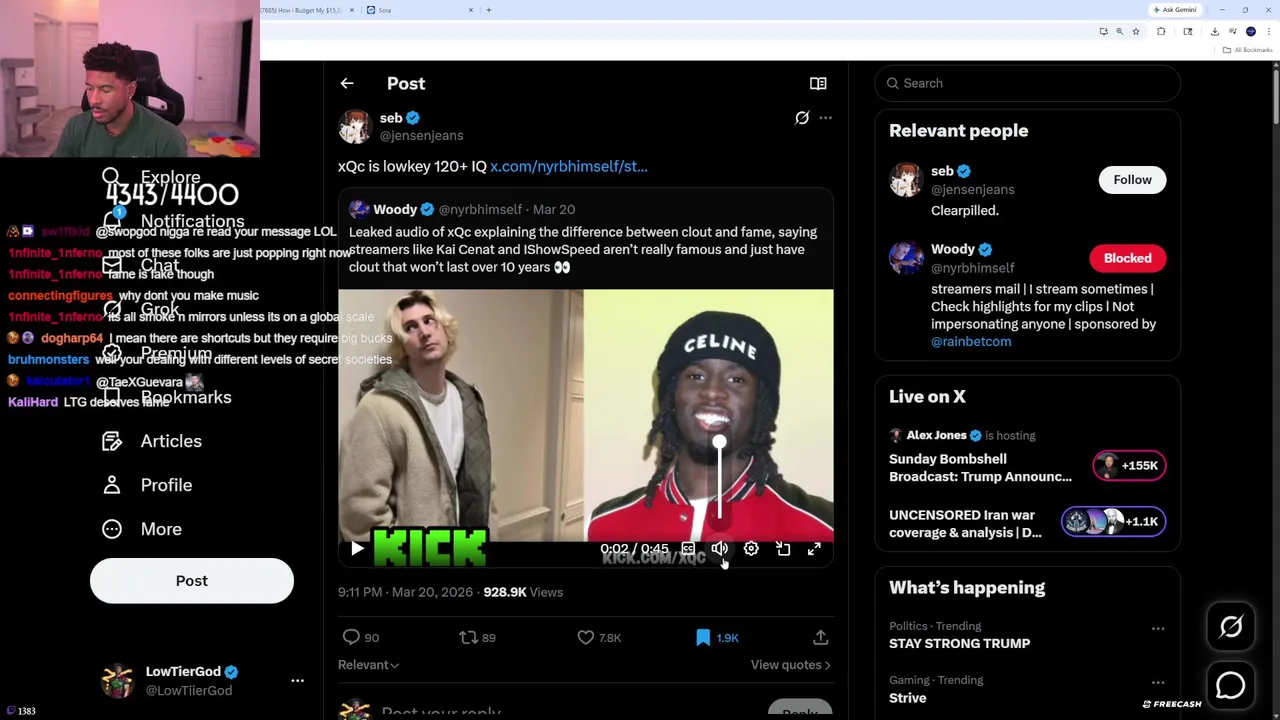Open Profile in the sidebar

coord(147,485)
